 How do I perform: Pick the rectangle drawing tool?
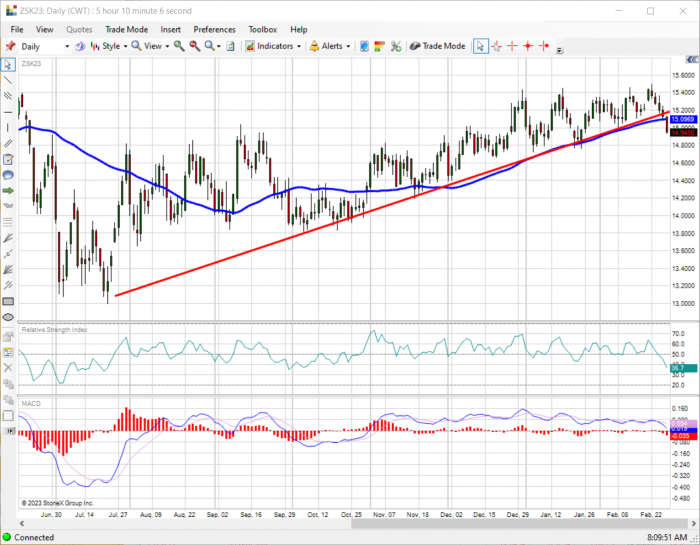click(8, 301)
